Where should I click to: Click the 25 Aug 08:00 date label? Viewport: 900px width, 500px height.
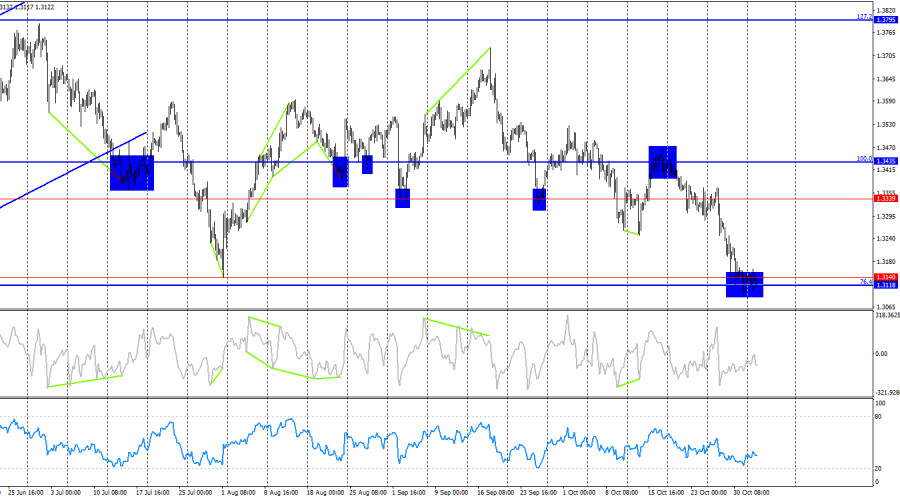368,493
